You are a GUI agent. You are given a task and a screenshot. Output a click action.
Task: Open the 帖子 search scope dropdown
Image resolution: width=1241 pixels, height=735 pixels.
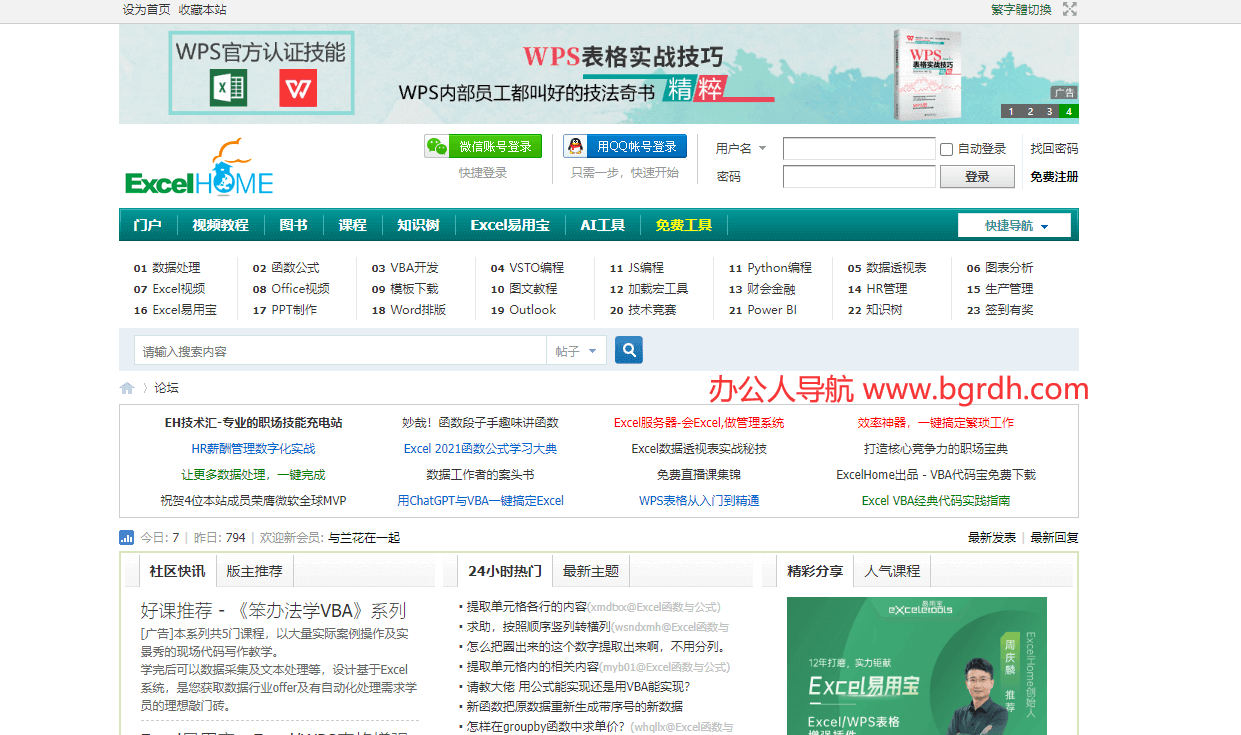(x=577, y=350)
